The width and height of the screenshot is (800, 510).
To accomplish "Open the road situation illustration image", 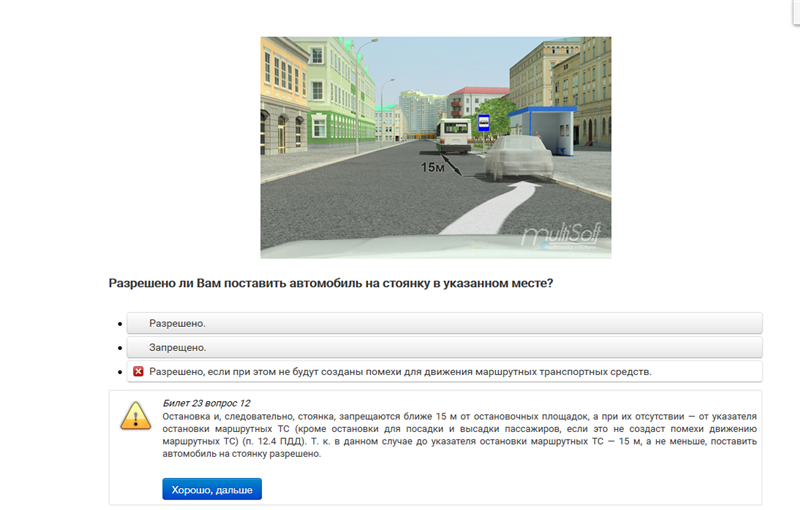I will (x=436, y=147).
